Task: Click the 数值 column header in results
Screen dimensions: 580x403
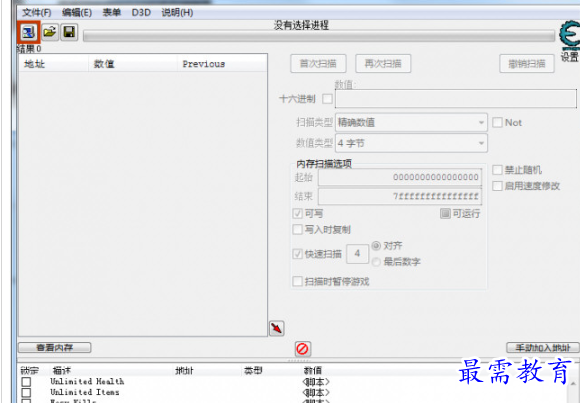Action: point(133,64)
